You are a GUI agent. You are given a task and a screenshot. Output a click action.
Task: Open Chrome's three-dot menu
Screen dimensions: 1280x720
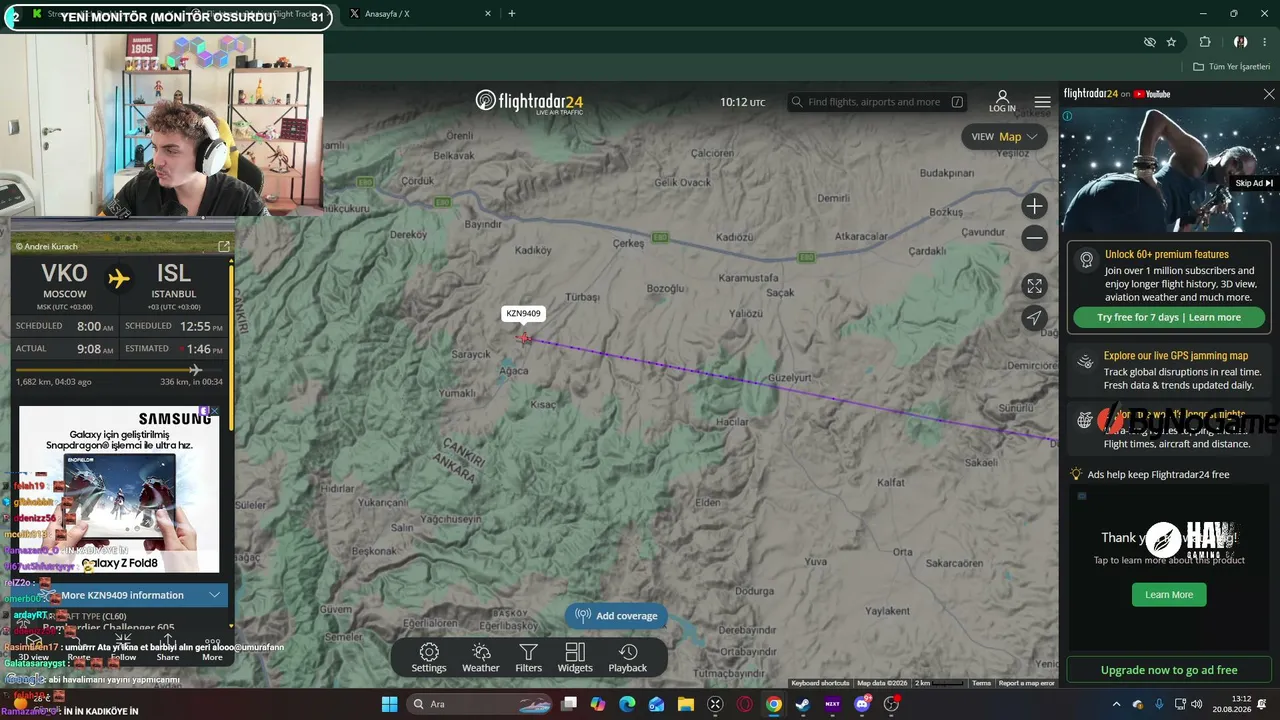1266,42
